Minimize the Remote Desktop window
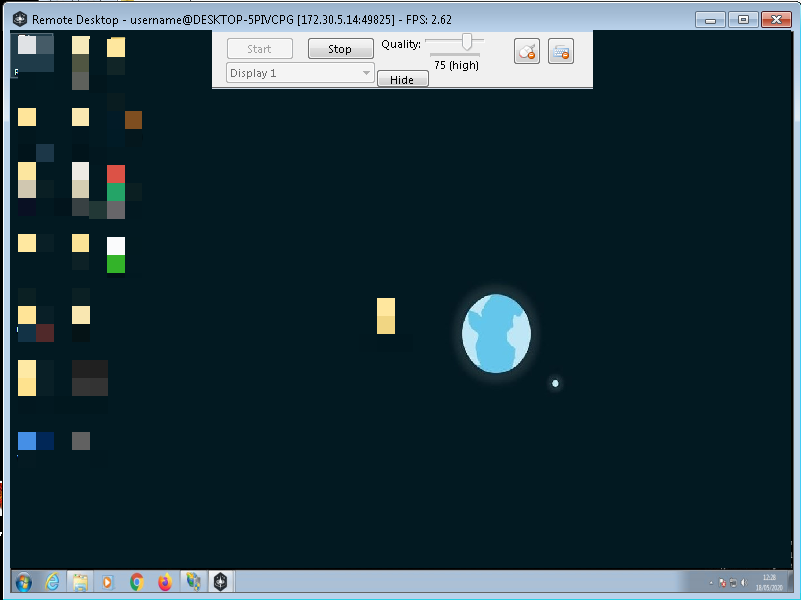The width and height of the screenshot is (802, 600). (x=710, y=20)
